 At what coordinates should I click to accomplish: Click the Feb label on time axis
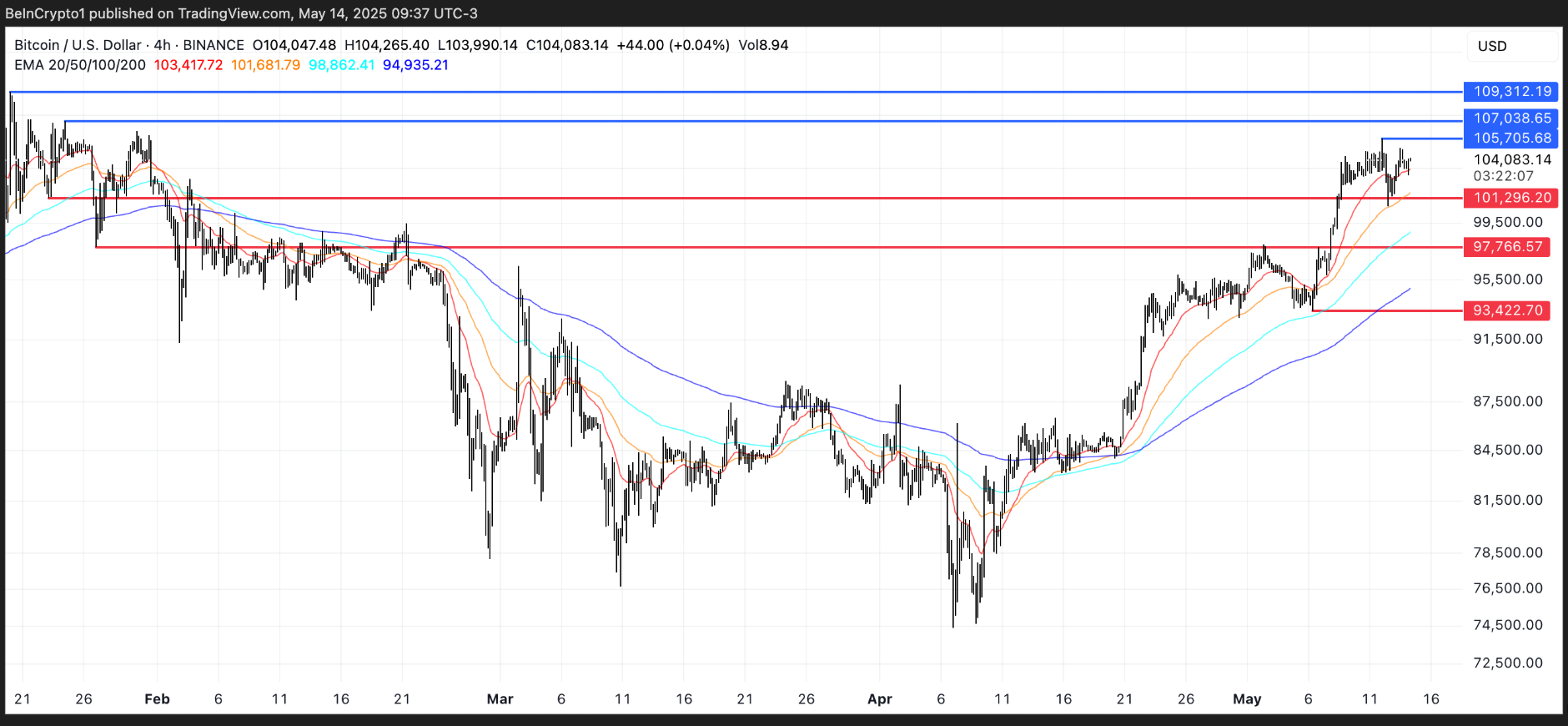coord(157,699)
